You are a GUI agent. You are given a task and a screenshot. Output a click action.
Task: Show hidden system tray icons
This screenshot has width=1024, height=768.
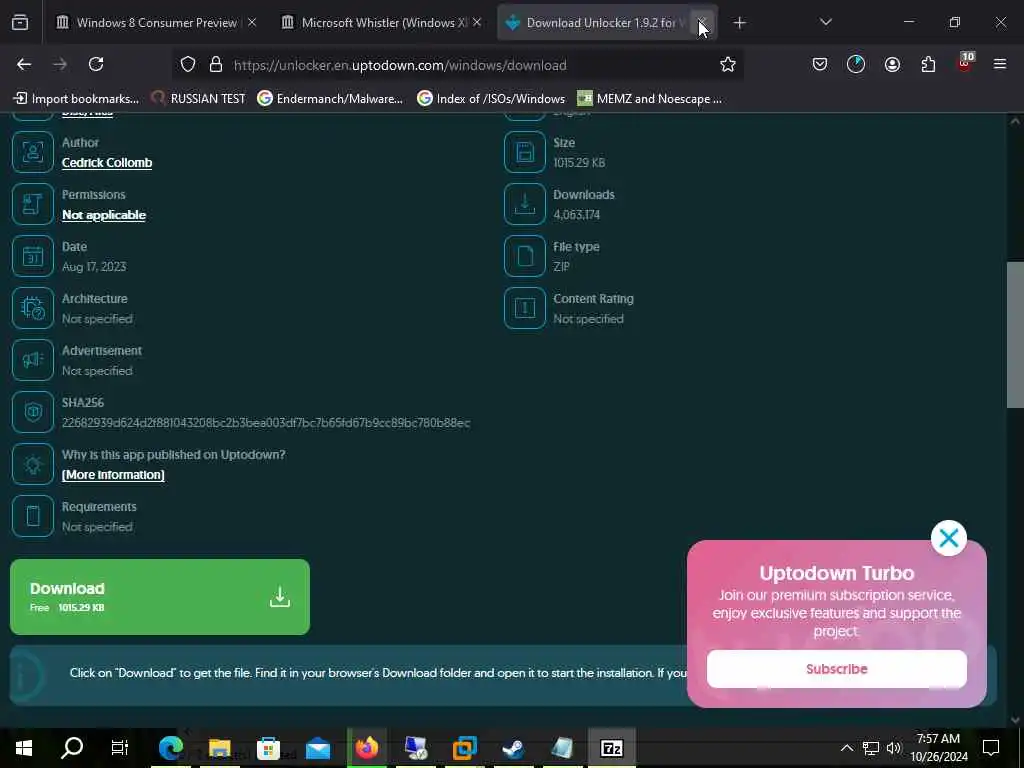pos(846,748)
